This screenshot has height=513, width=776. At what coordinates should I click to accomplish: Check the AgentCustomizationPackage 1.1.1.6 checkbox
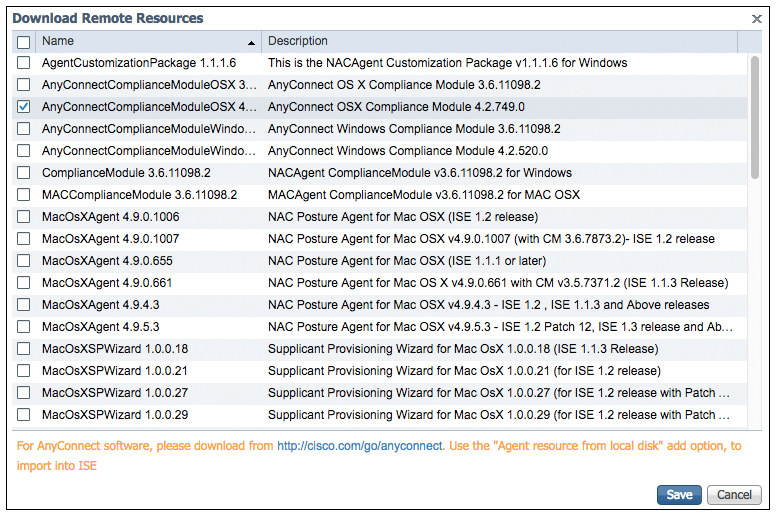23,63
